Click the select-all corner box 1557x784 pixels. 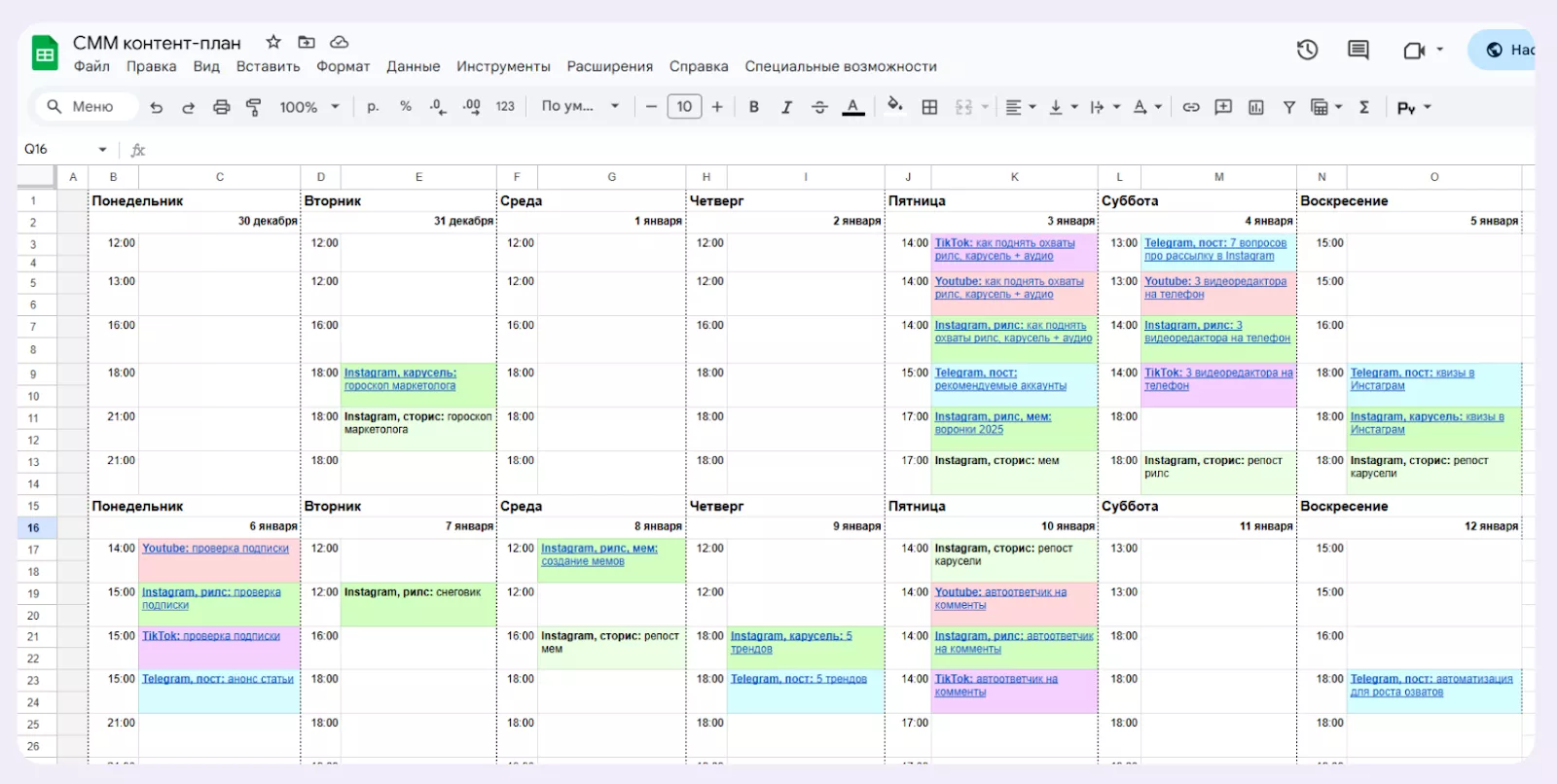pyautogui.click(x=37, y=177)
